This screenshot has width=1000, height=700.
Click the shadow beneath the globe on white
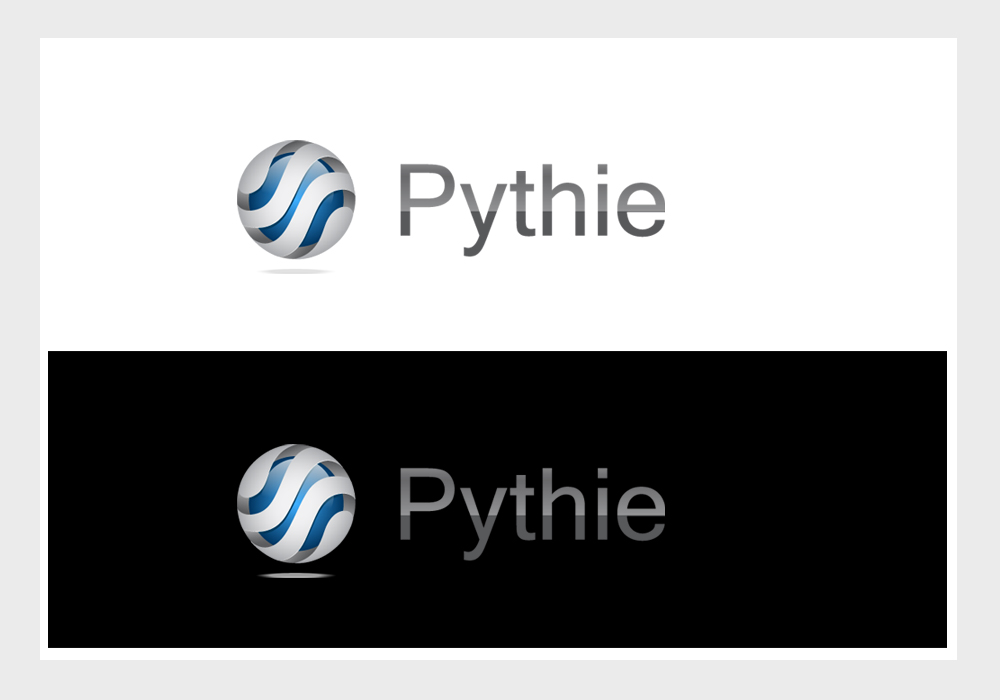pos(295,272)
